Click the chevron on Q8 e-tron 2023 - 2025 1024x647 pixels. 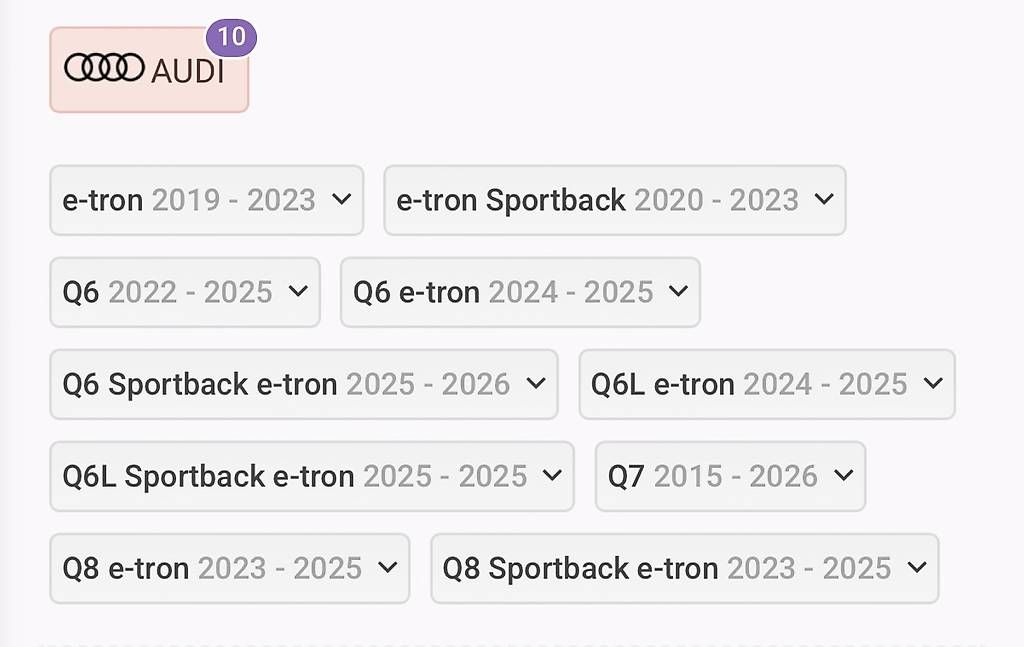coord(387,567)
